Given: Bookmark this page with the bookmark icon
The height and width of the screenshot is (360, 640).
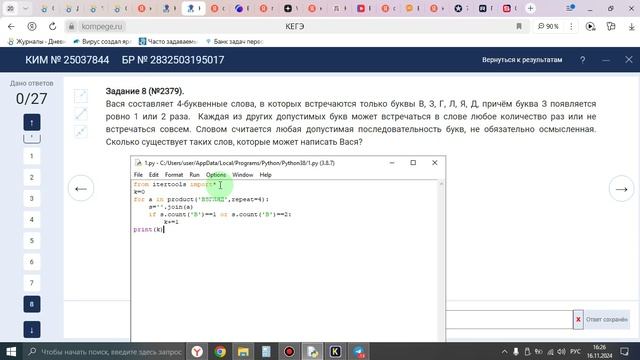Looking at the screenshot, I should coord(519,27).
